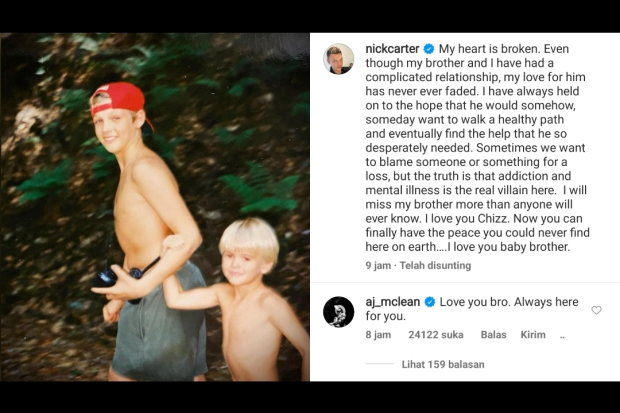This screenshot has height=413, width=620.
Task: Open the nickcarter username link
Action: [x=391, y=49]
